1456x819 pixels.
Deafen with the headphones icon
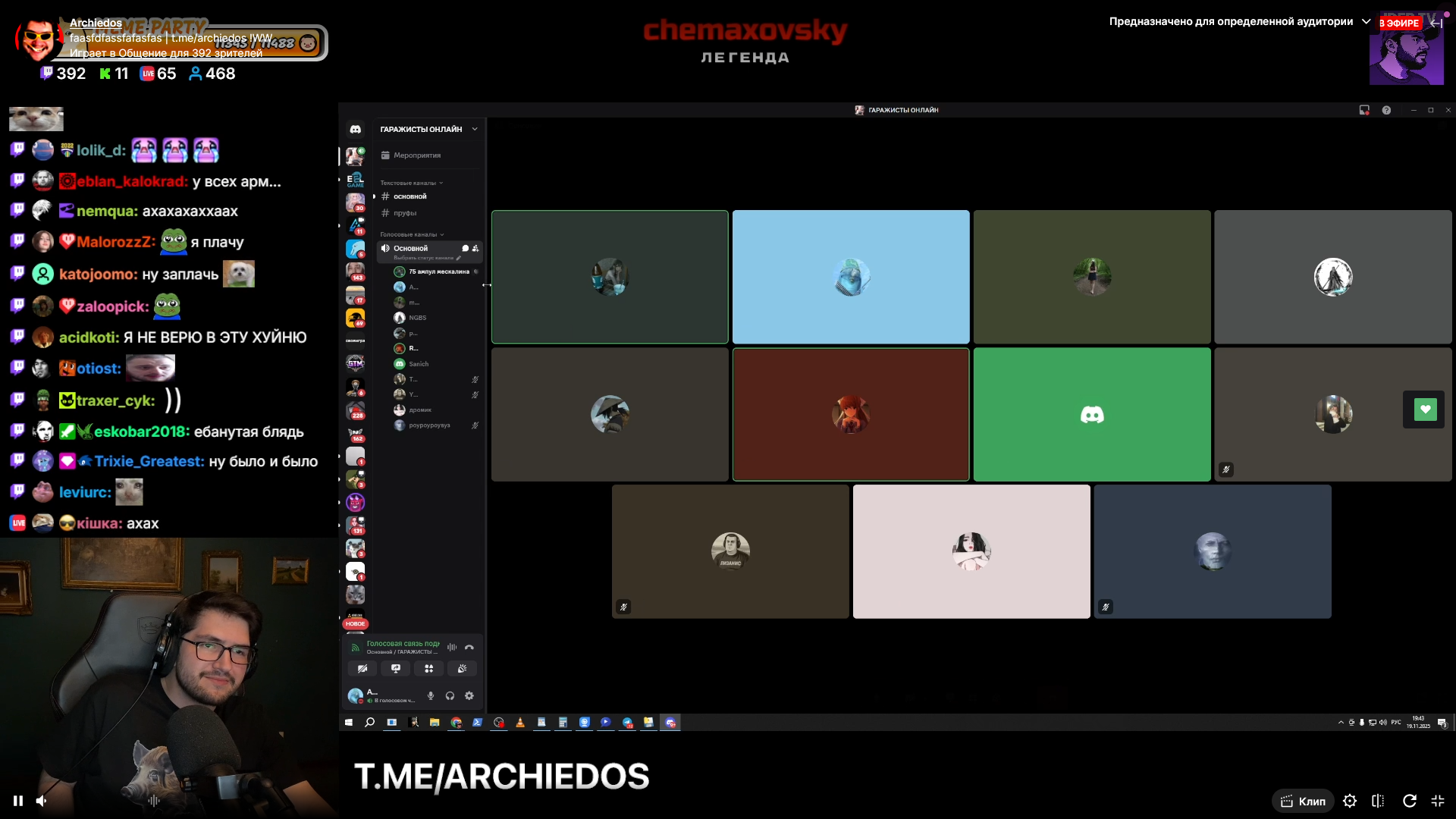point(450,696)
